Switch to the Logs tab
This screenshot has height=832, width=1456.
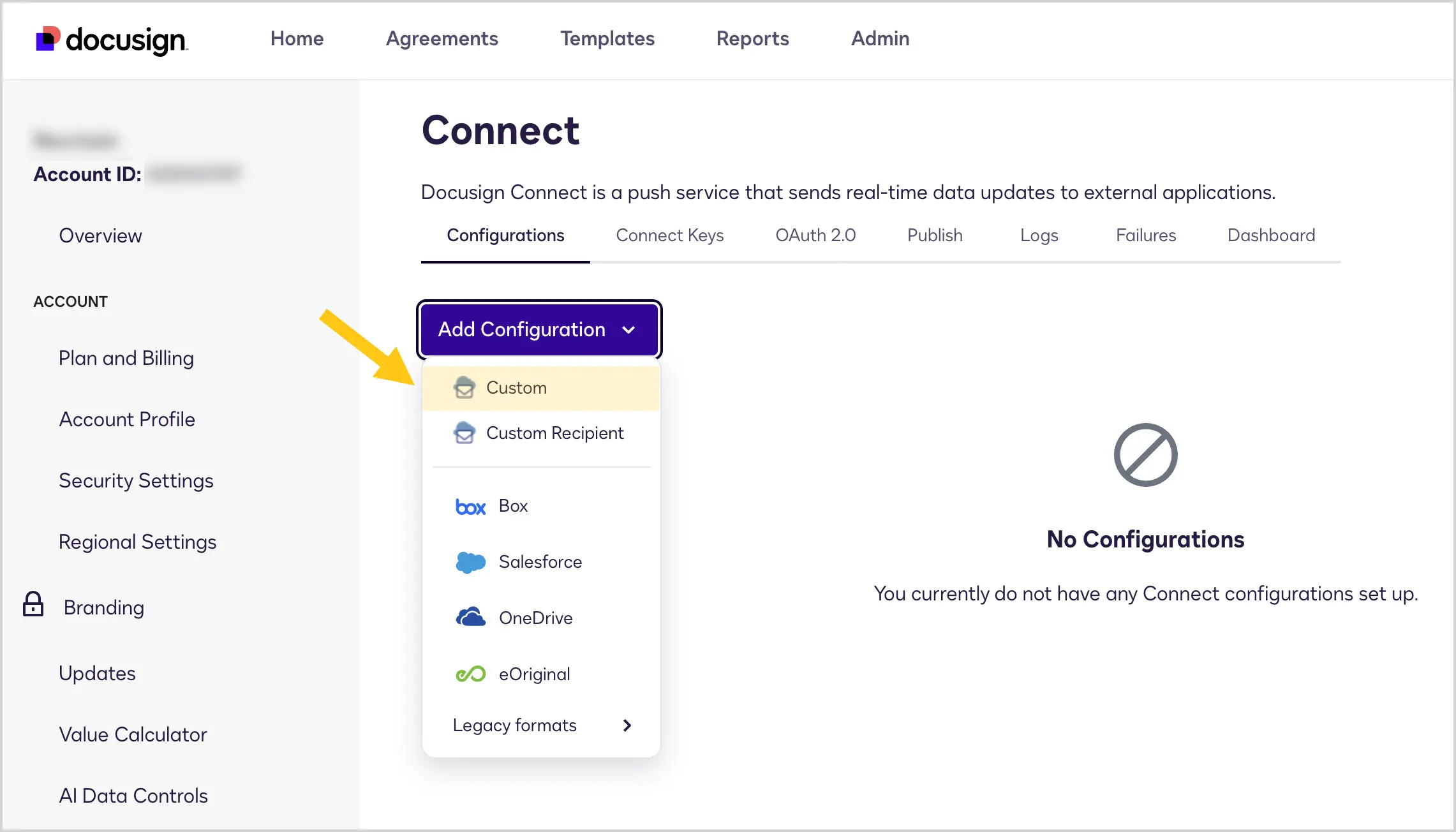1039,235
